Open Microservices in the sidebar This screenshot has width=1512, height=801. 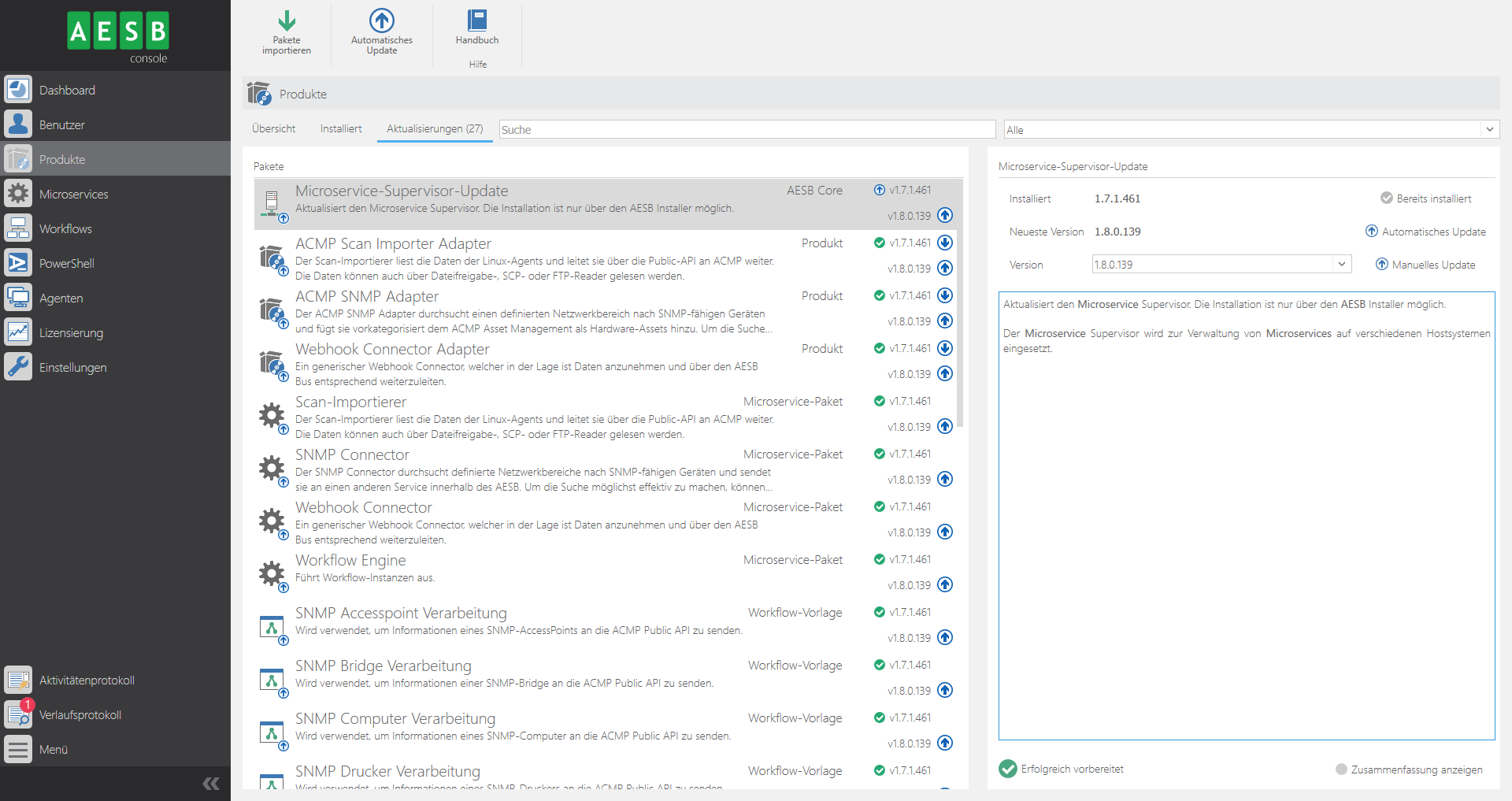point(73,195)
